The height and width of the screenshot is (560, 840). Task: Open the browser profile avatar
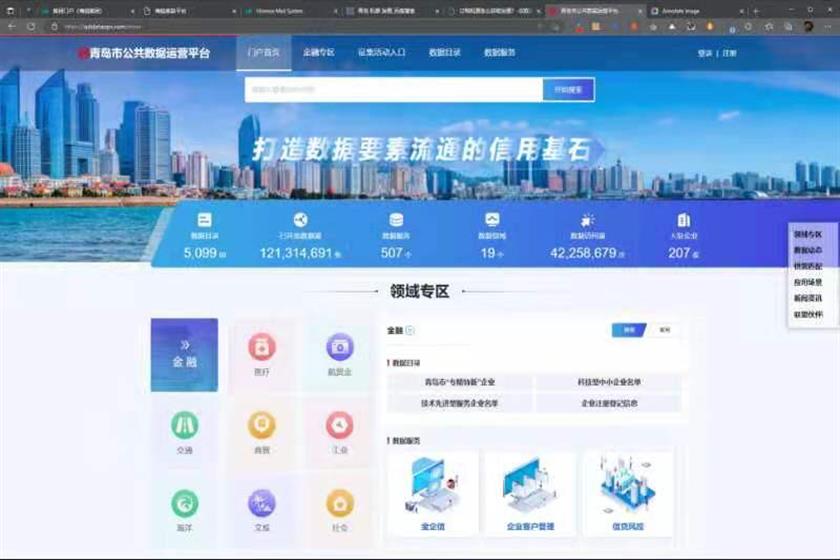(x=808, y=26)
